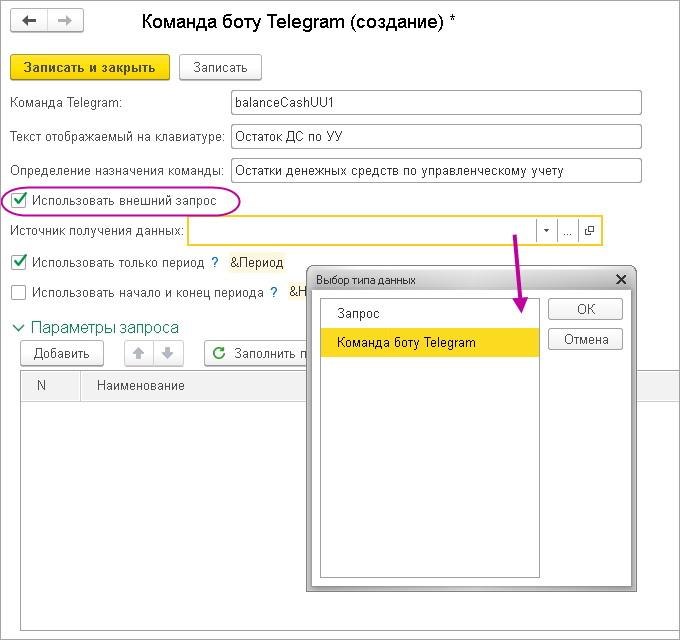The height and width of the screenshot is (640, 680).
Task: Go back with the left arrow button
Action: 29,20
